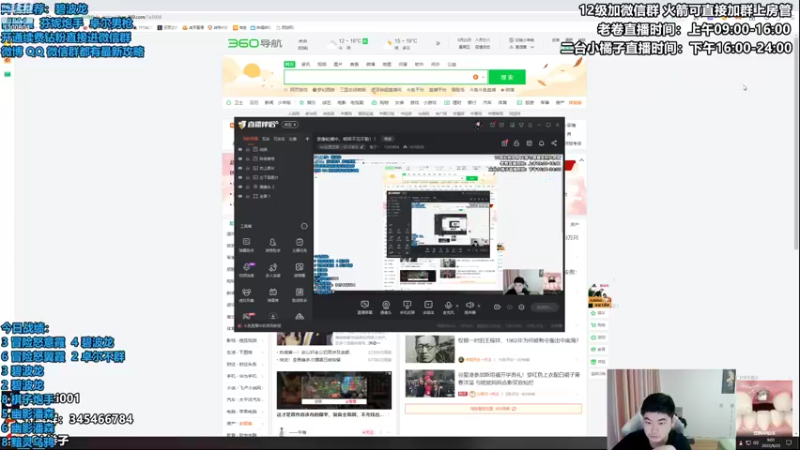Image resolution: width=800 pixels, height=450 pixels.
Task: Open the TV-shaped 弹幕秀 tool icon
Action: [x=273, y=294]
